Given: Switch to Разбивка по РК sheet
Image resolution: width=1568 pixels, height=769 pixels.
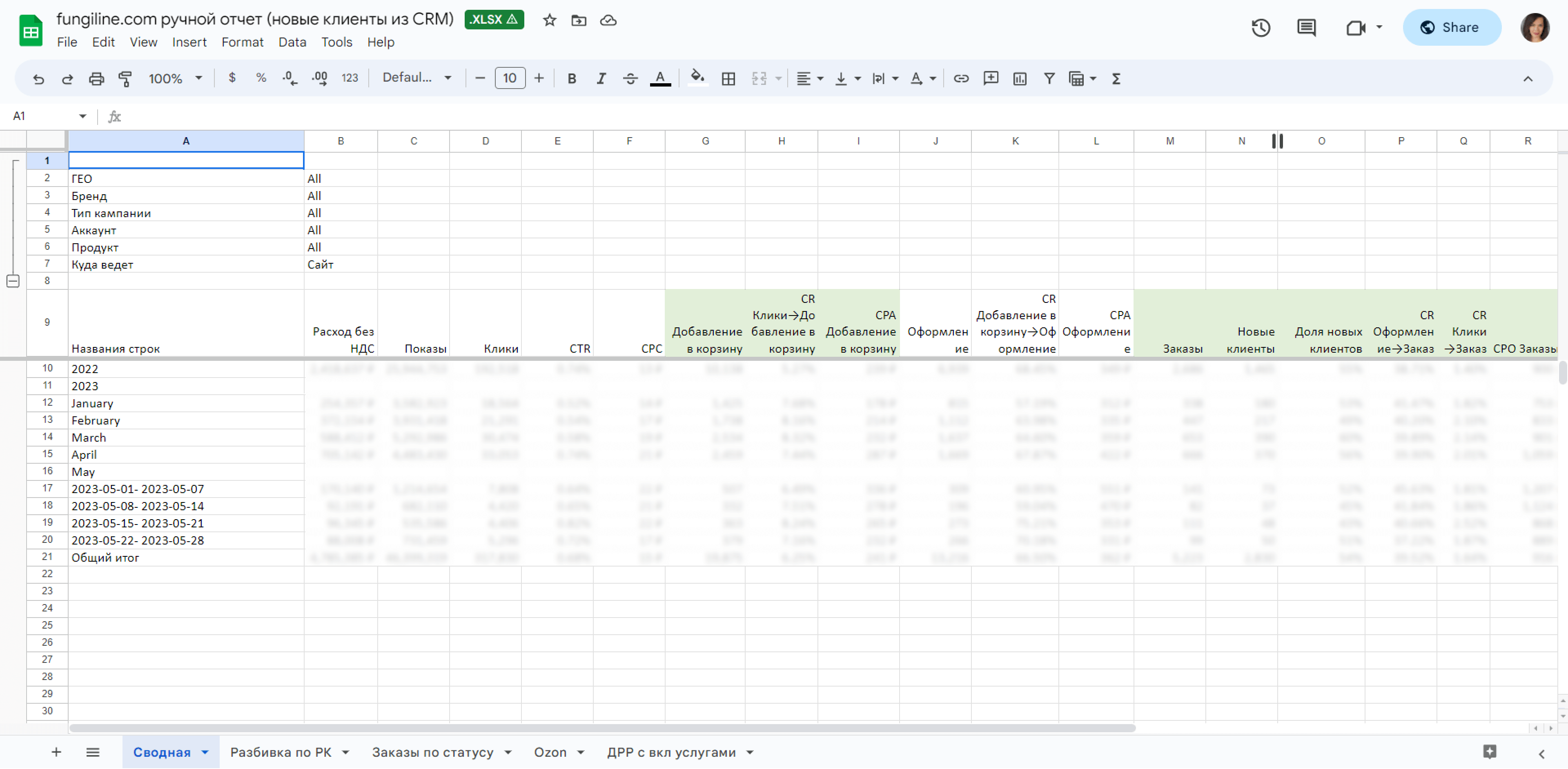Looking at the screenshot, I should [x=281, y=753].
